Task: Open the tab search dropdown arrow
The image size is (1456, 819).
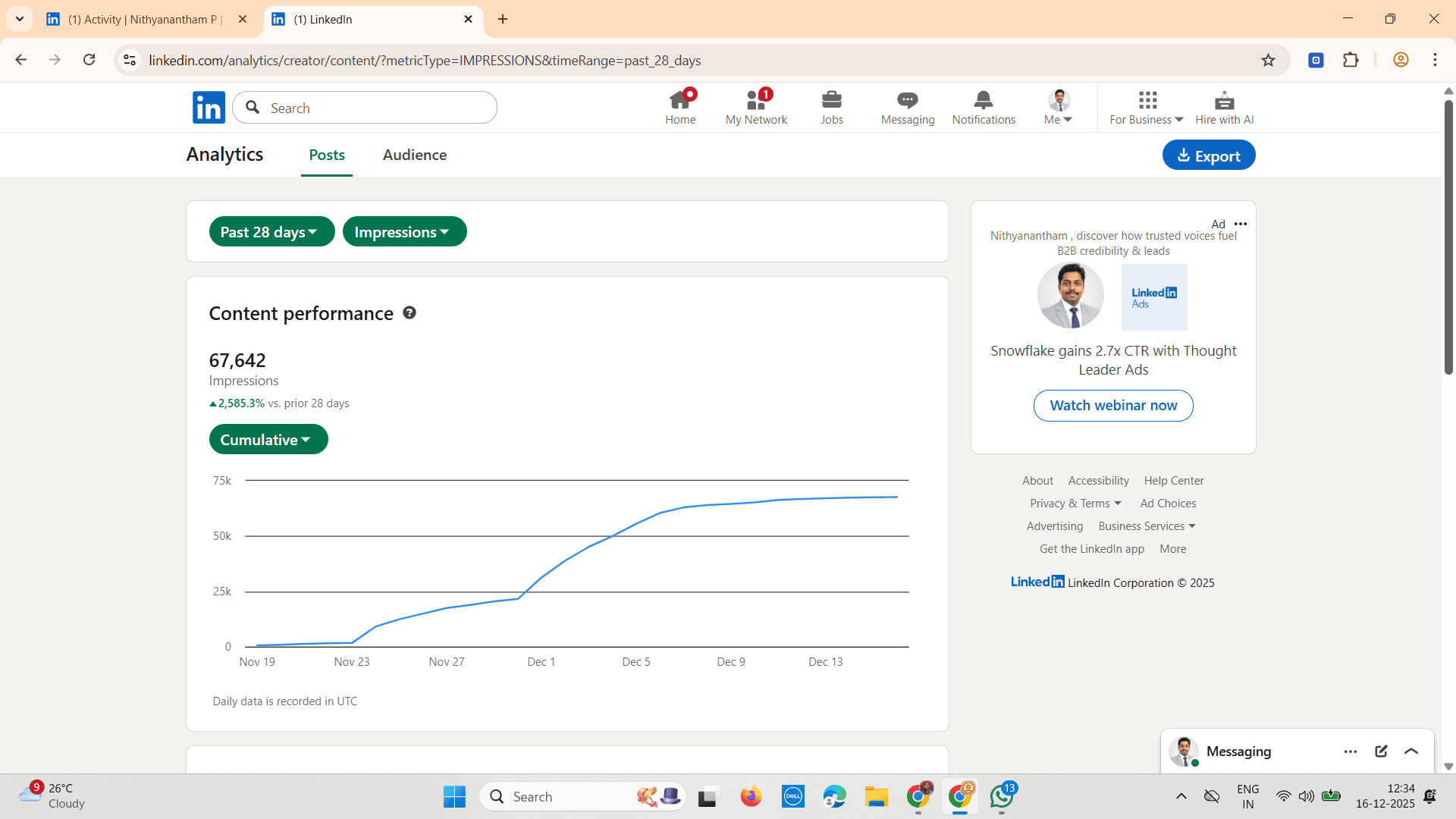Action: tap(20, 19)
